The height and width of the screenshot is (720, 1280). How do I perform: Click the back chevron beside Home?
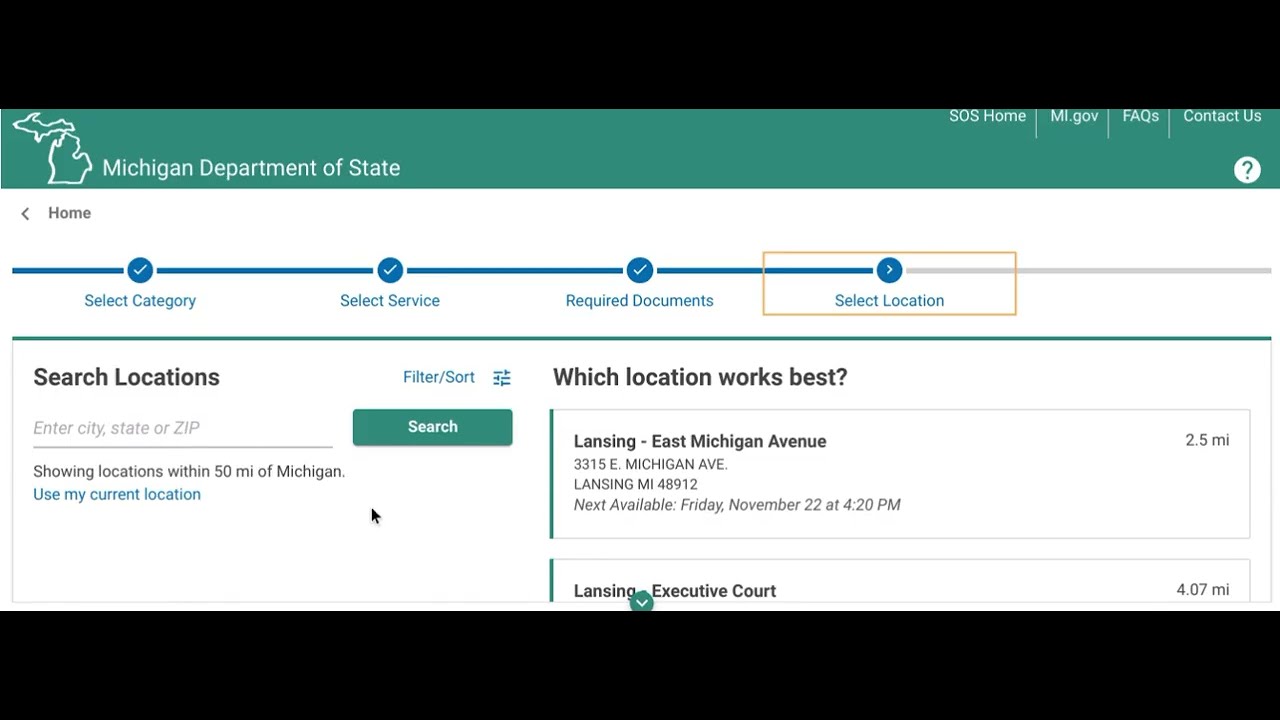(25, 213)
